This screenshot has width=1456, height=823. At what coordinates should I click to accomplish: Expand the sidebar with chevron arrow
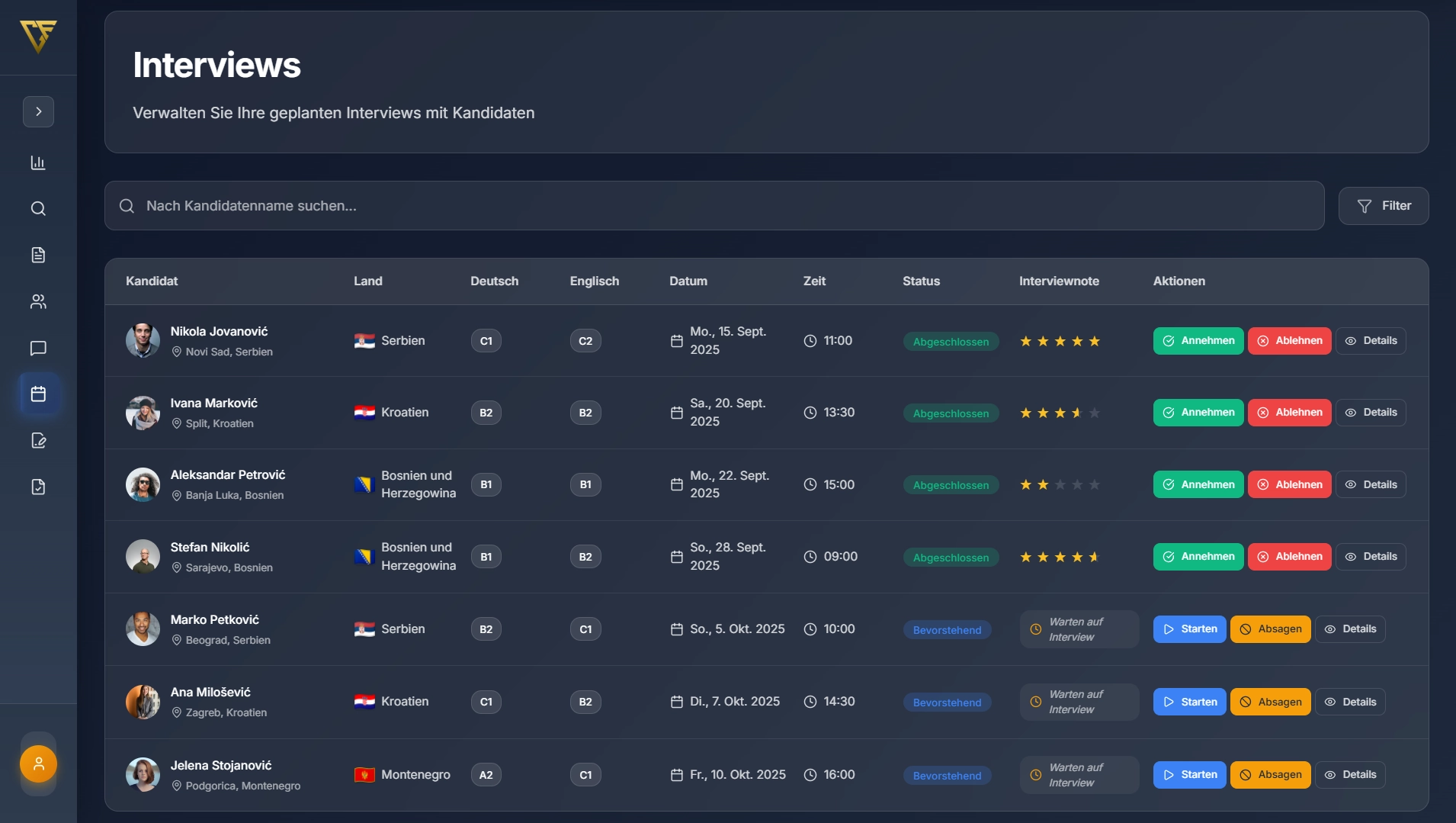click(x=38, y=111)
